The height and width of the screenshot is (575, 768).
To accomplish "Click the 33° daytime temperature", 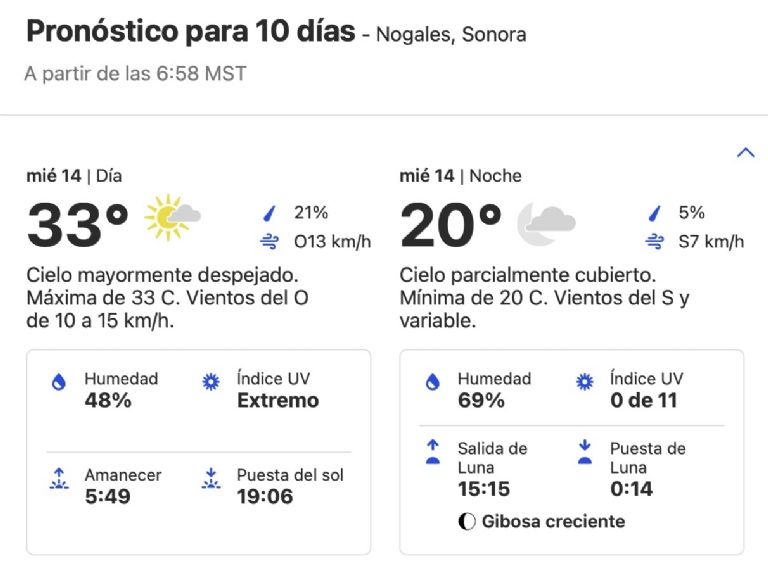I will coord(78,225).
